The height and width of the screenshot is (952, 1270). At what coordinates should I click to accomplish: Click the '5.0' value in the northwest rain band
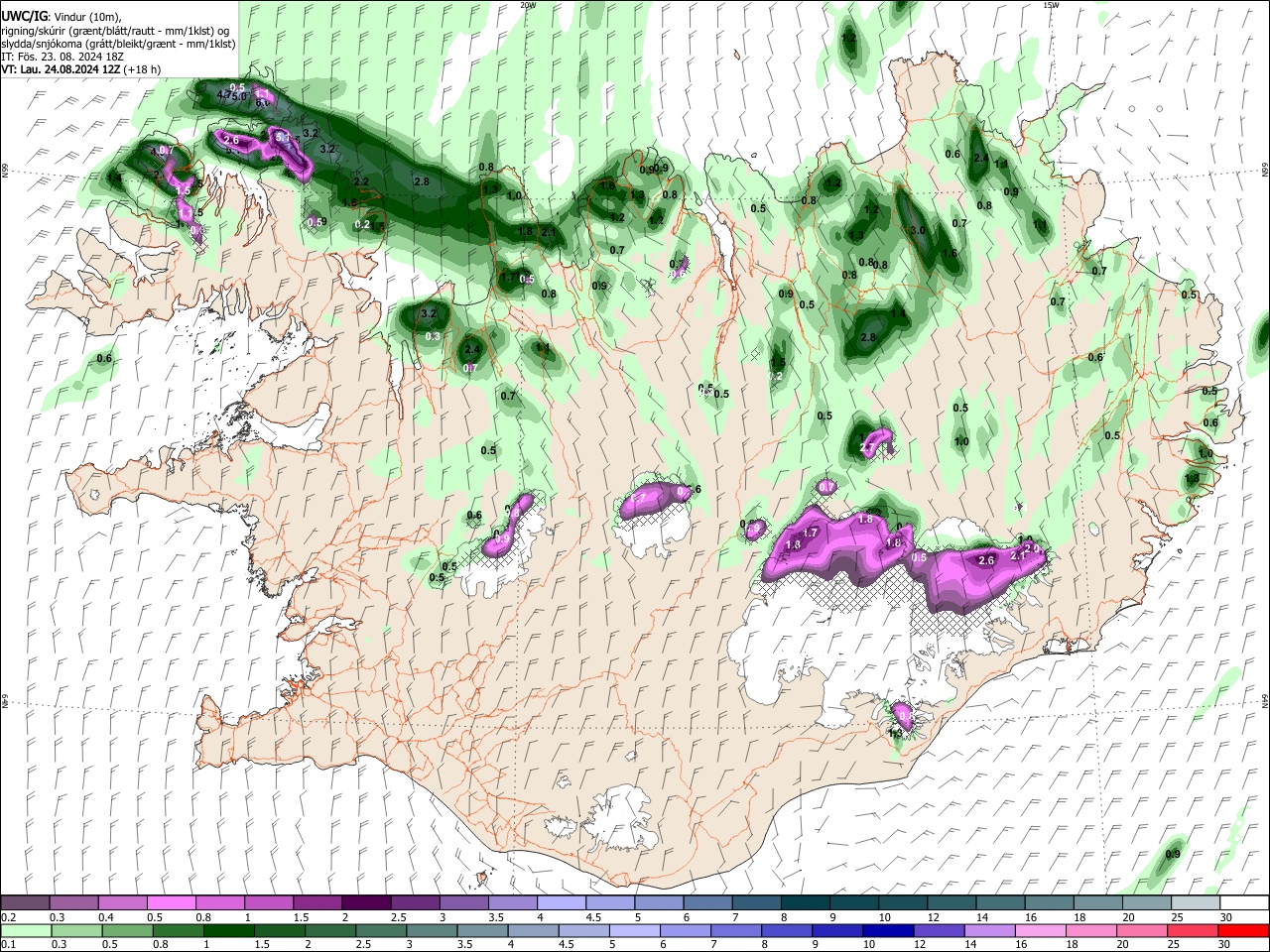(238, 97)
